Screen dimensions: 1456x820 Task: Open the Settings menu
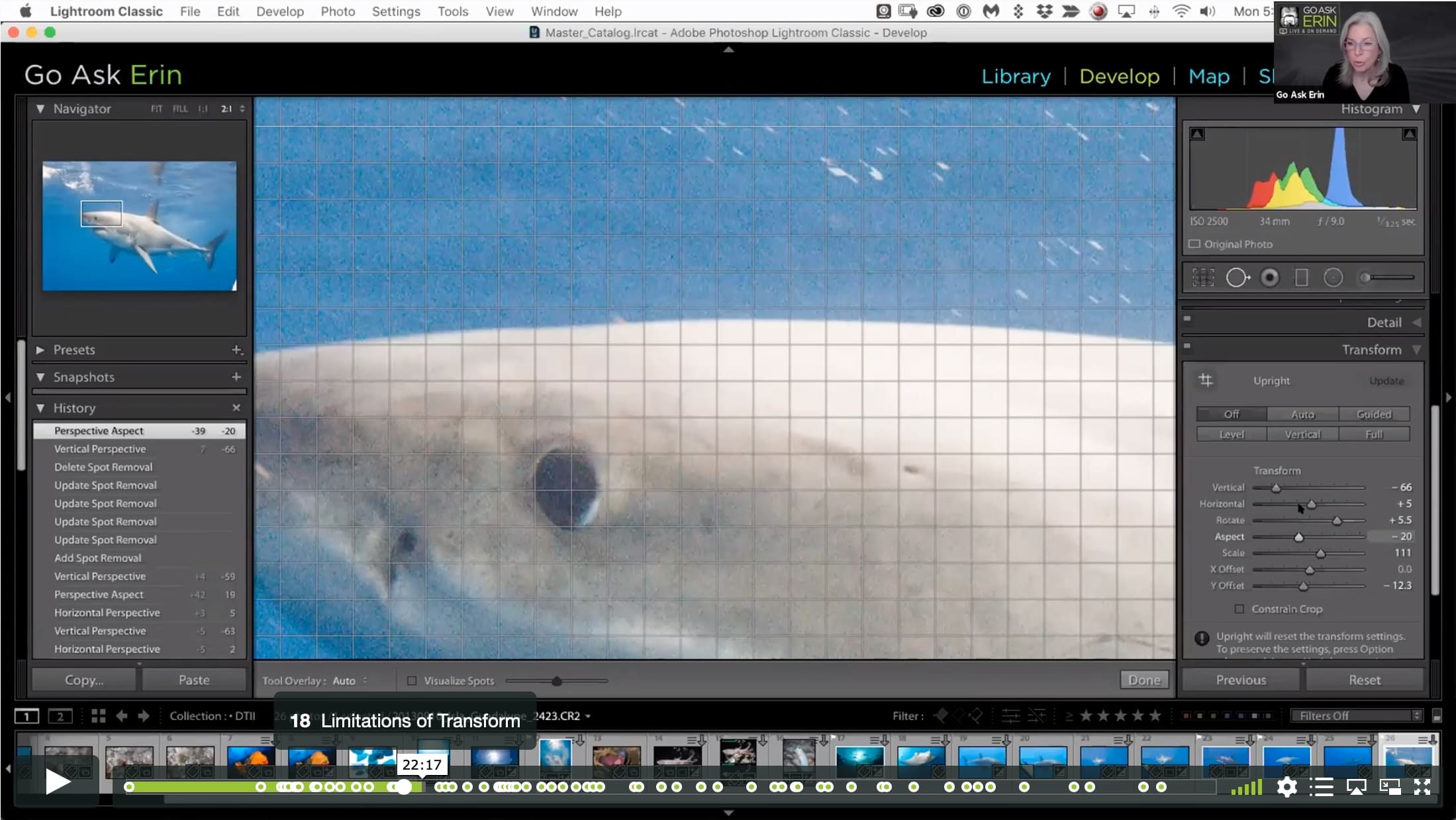pos(395,11)
